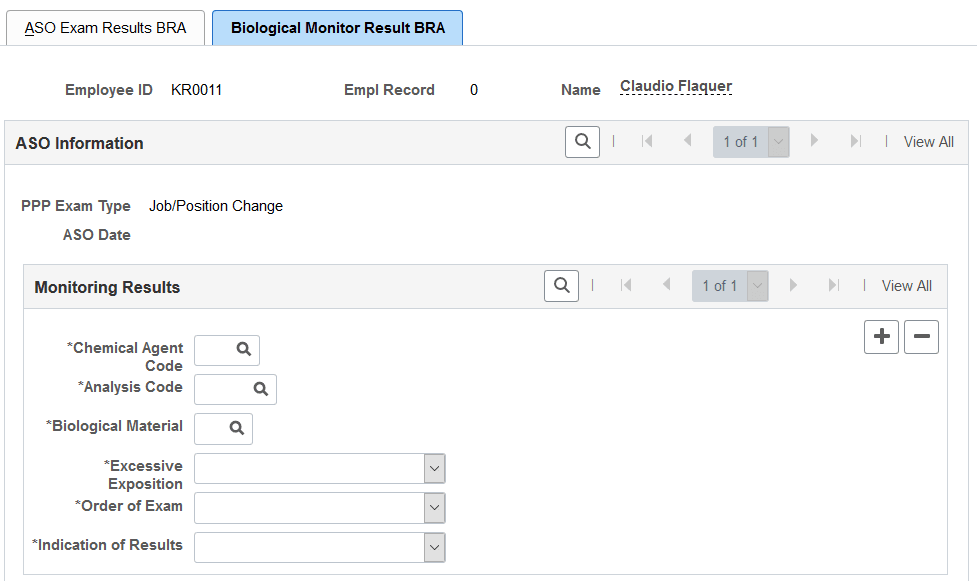Open the Monitoring Results search lookup
Viewport: 977px width, 581px height.
560,285
